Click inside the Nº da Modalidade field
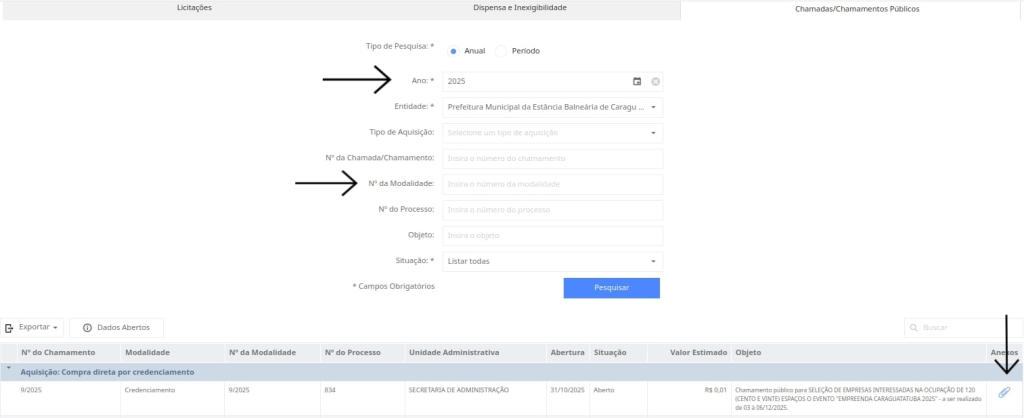1024x418 pixels. pos(552,184)
